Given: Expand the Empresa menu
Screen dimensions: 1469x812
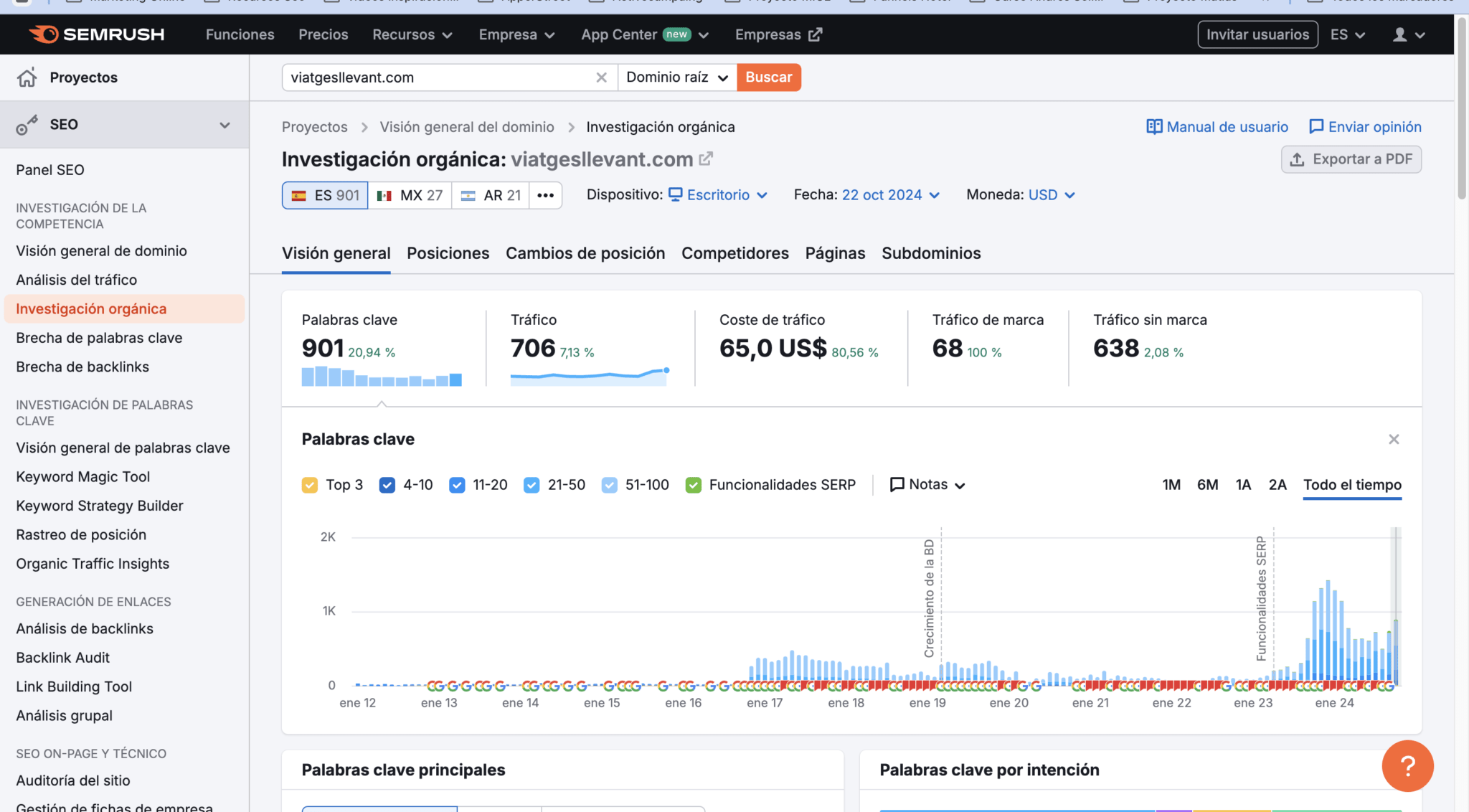Looking at the screenshot, I should point(516,34).
